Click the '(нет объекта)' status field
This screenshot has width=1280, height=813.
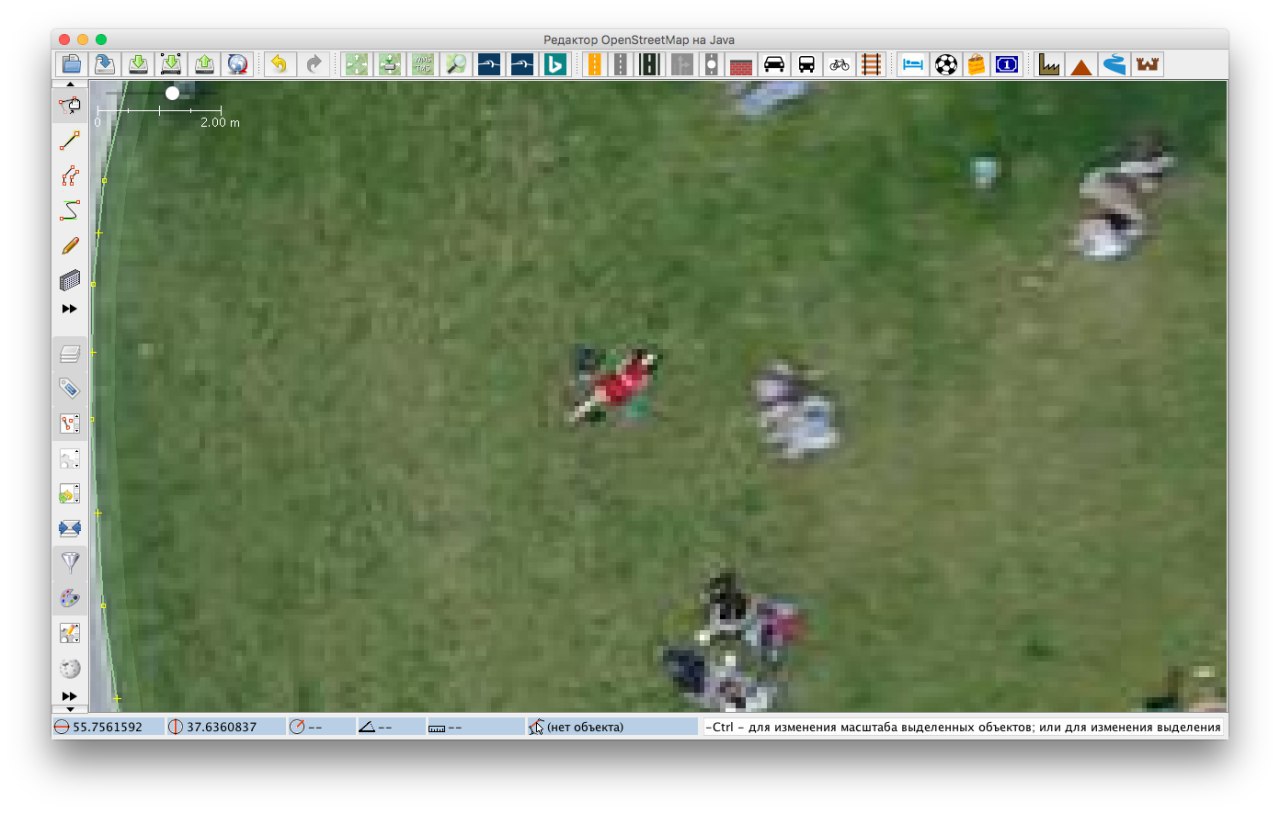click(613, 727)
